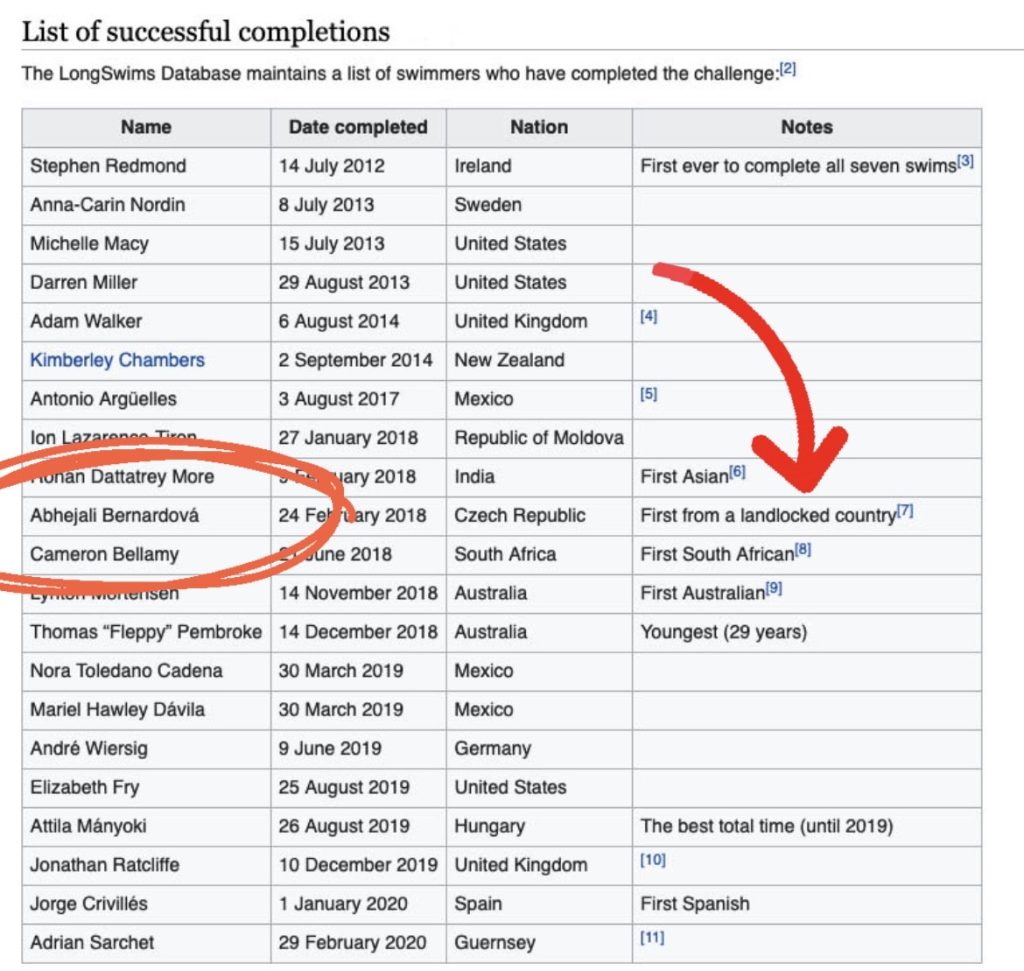
Task: Click the Date completed column header
Action: click(358, 127)
